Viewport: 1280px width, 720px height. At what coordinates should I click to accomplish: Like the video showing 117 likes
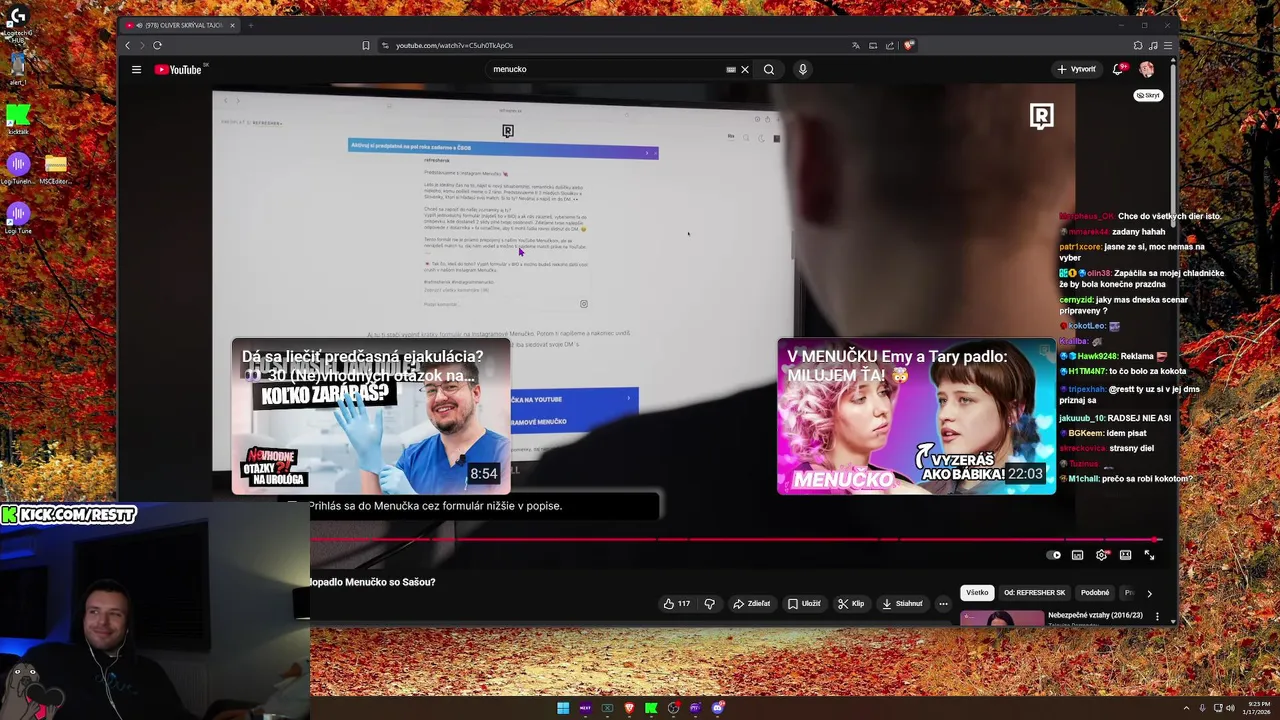pos(677,604)
